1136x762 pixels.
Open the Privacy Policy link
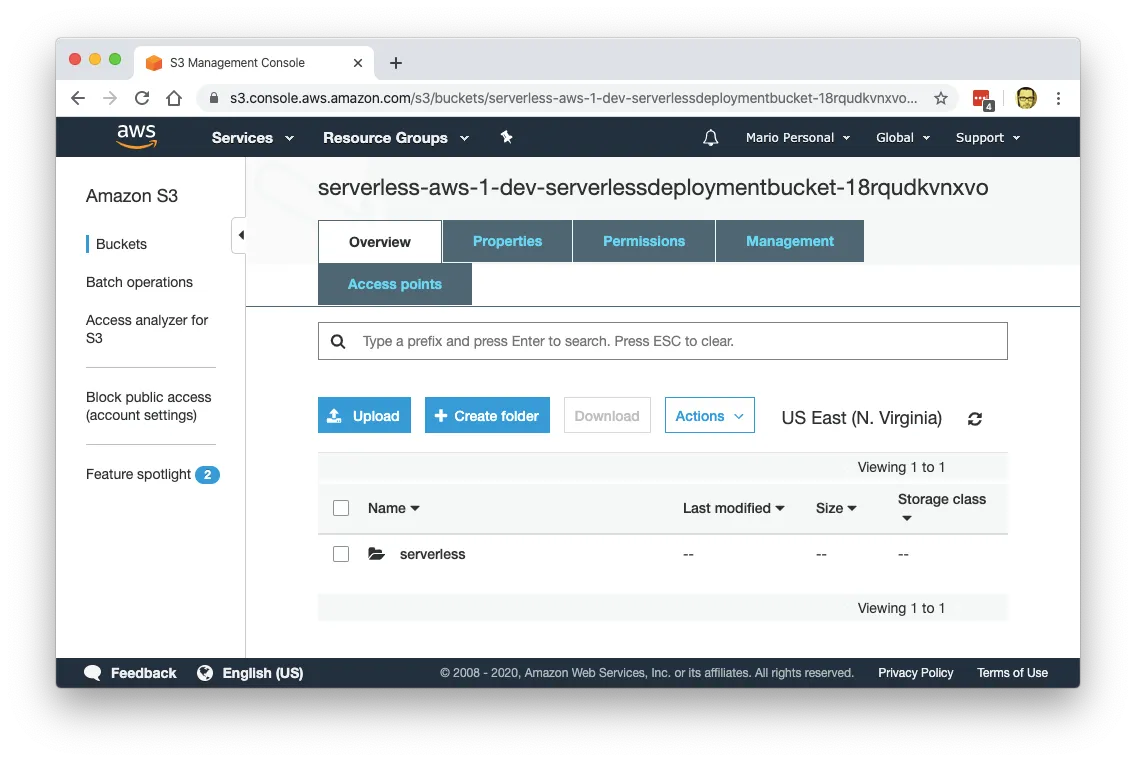(x=916, y=673)
